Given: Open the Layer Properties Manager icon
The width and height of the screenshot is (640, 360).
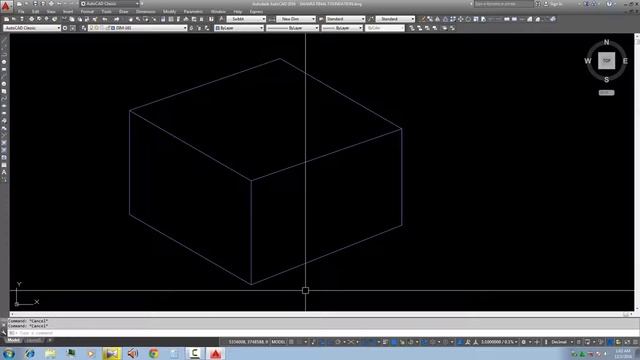Looking at the screenshot, I should point(84,28).
